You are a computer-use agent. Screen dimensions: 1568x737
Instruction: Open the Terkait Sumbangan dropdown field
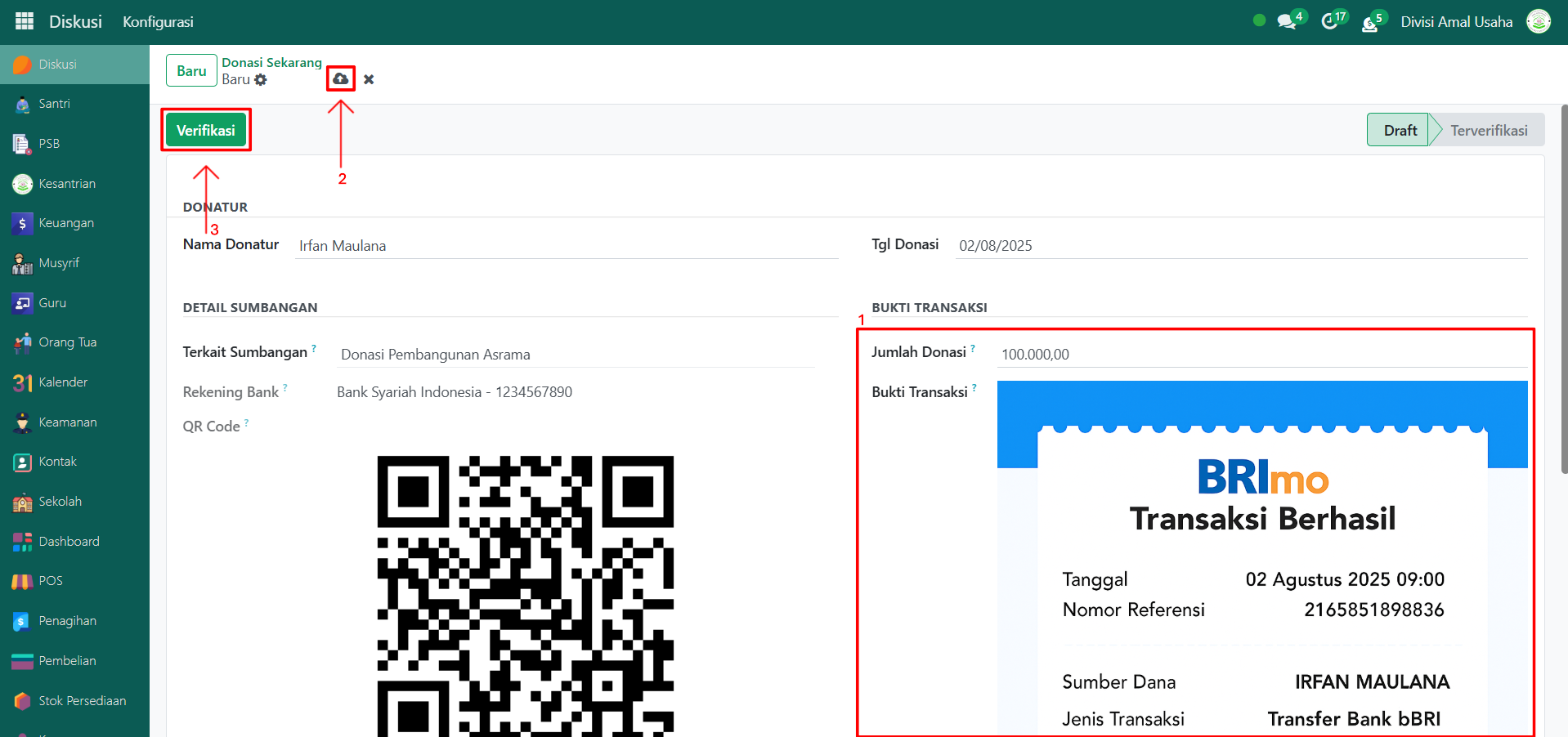pos(576,355)
